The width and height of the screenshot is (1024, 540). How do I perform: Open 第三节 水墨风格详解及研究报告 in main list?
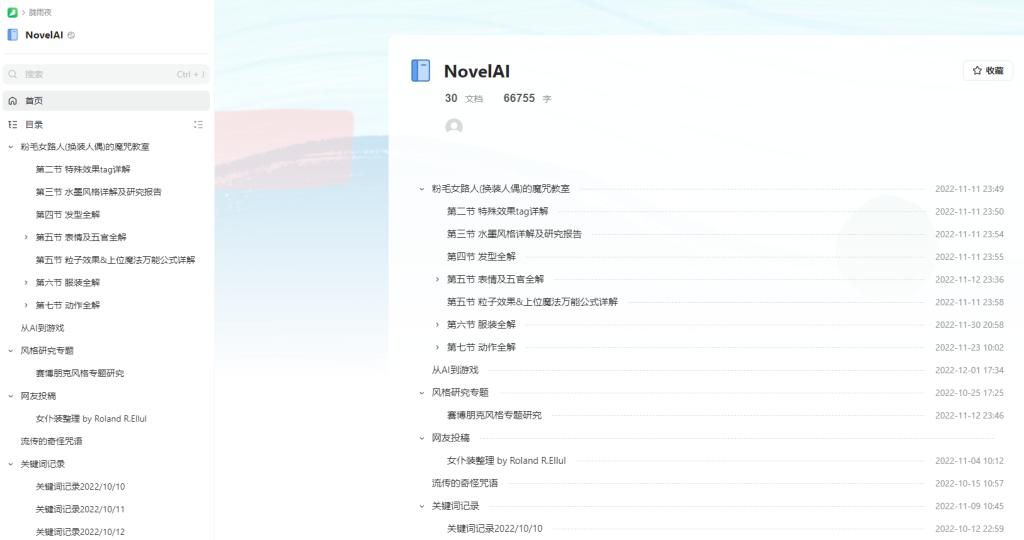[x=514, y=234]
